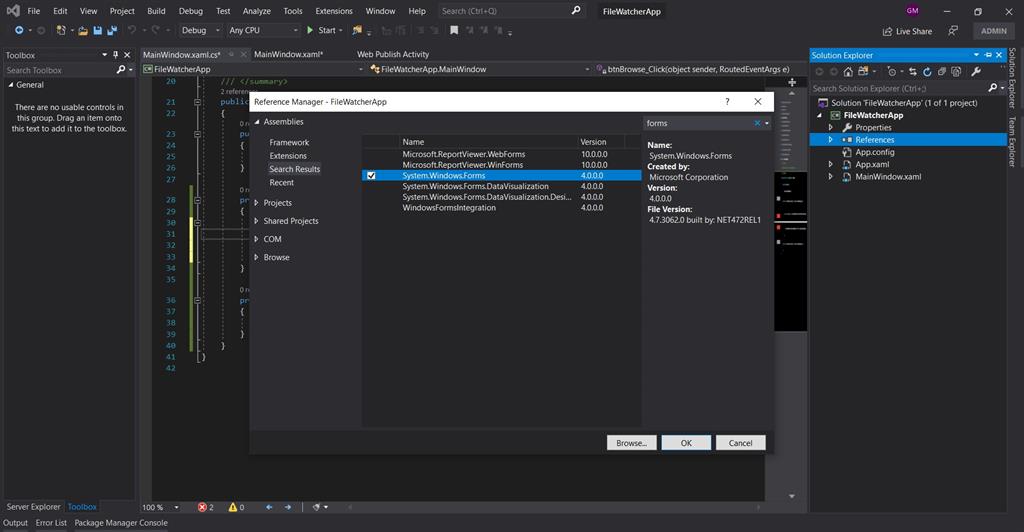Switch to the MainWindow.xaml* tab
The width and height of the screenshot is (1024, 532).
pyautogui.click(x=288, y=54)
